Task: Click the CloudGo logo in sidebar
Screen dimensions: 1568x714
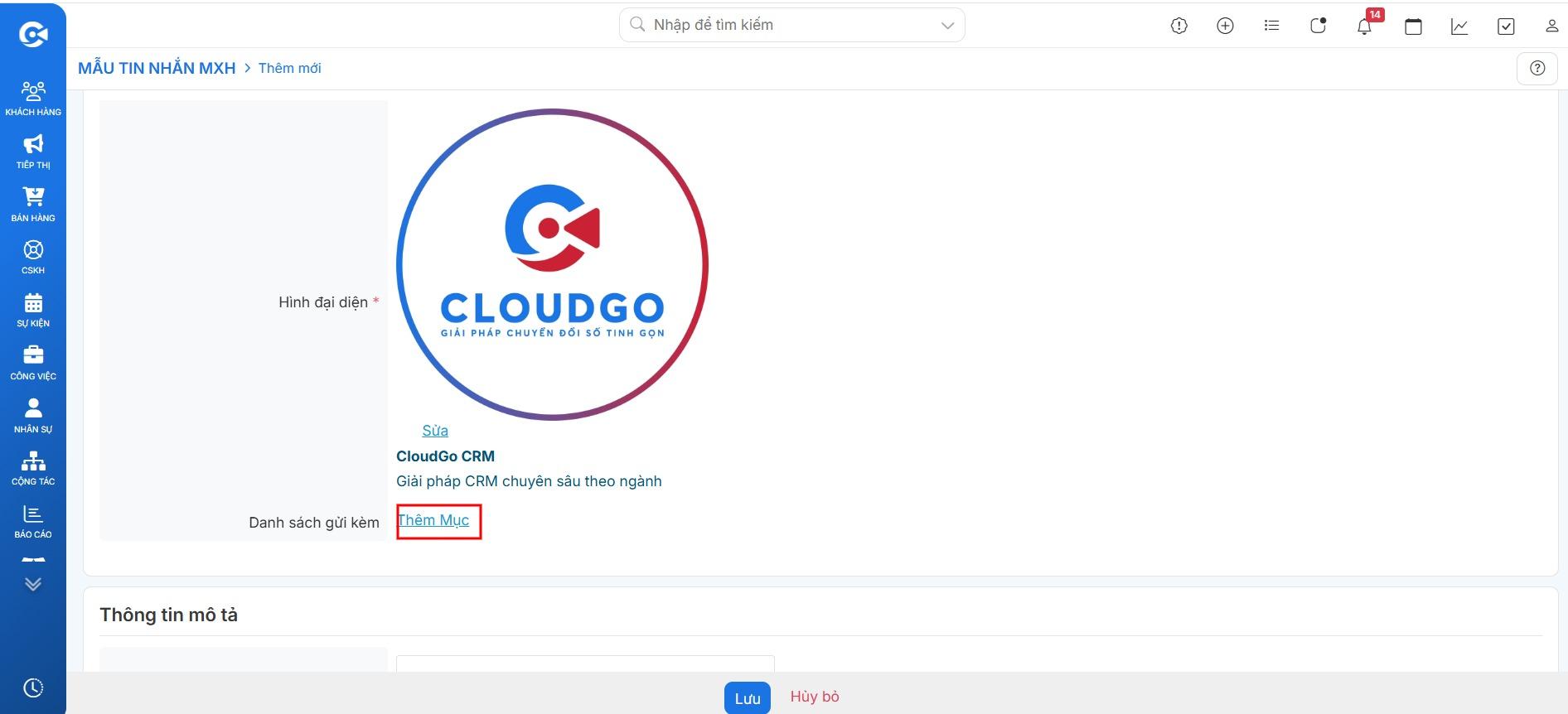Action: (33, 34)
